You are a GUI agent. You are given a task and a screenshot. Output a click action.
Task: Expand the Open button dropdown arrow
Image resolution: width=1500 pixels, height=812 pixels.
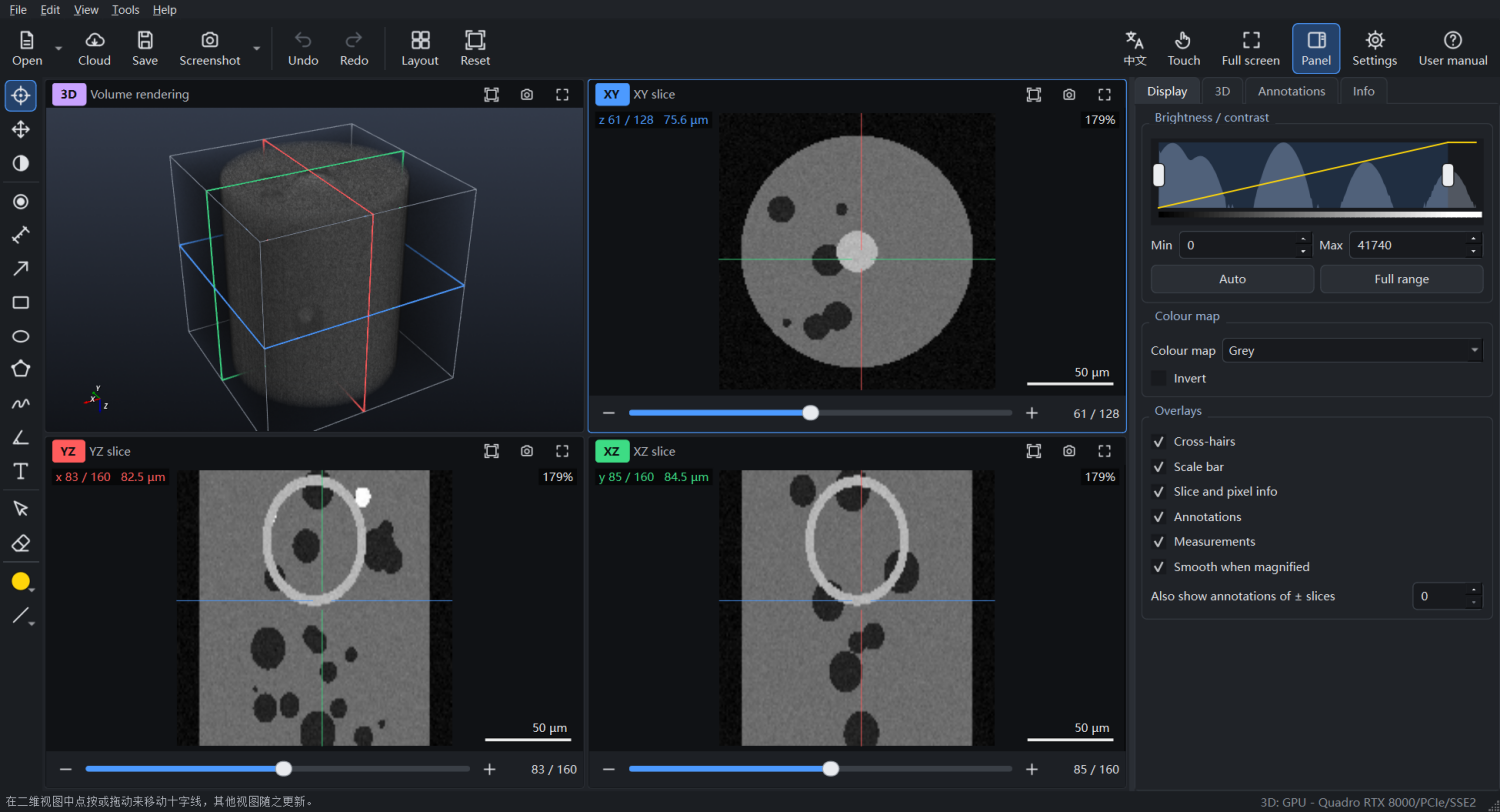pyautogui.click(x=58, y=48)
